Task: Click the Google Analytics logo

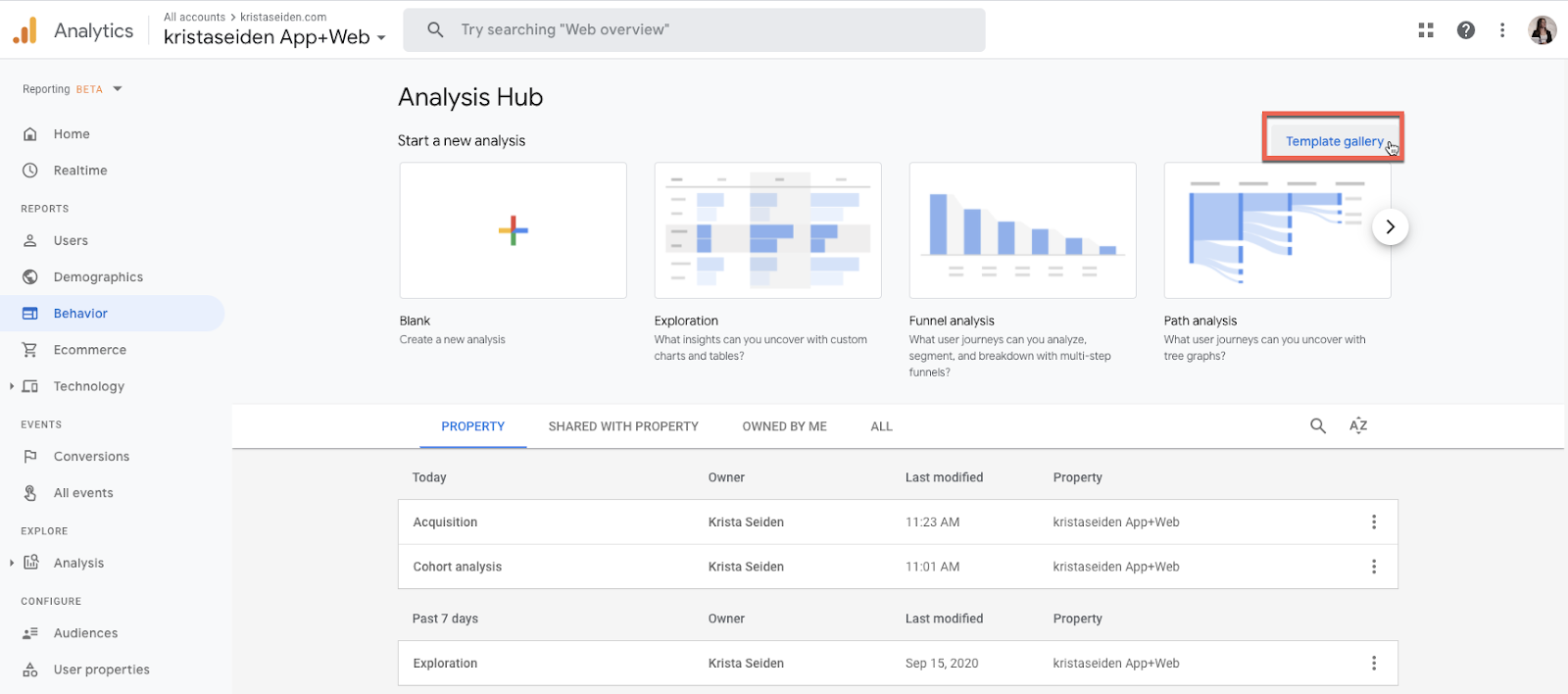Action: click(x=24, y=30)
